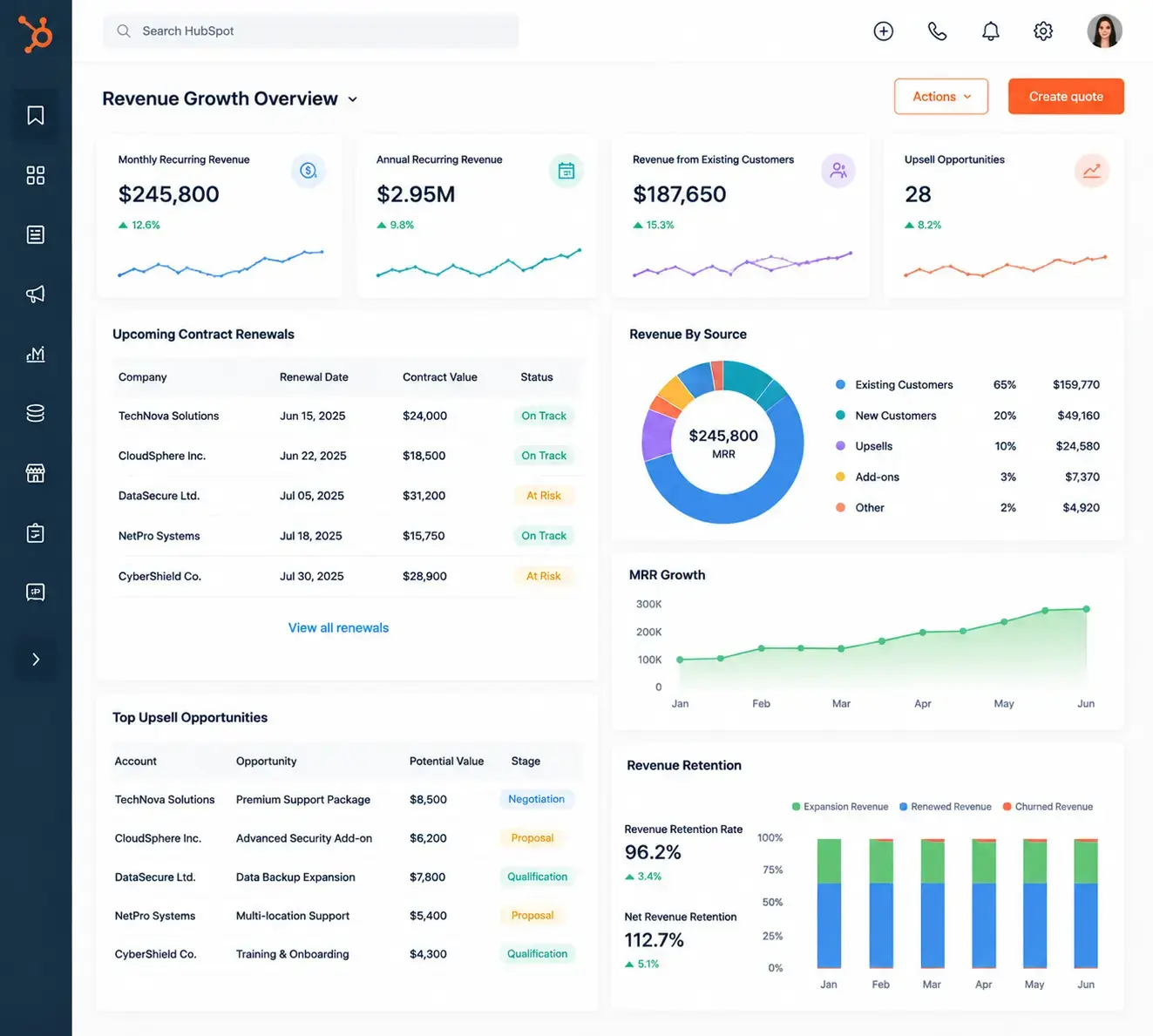Click the Qualification stage for DataSecure Ltd.

click(x=538, y=877)
